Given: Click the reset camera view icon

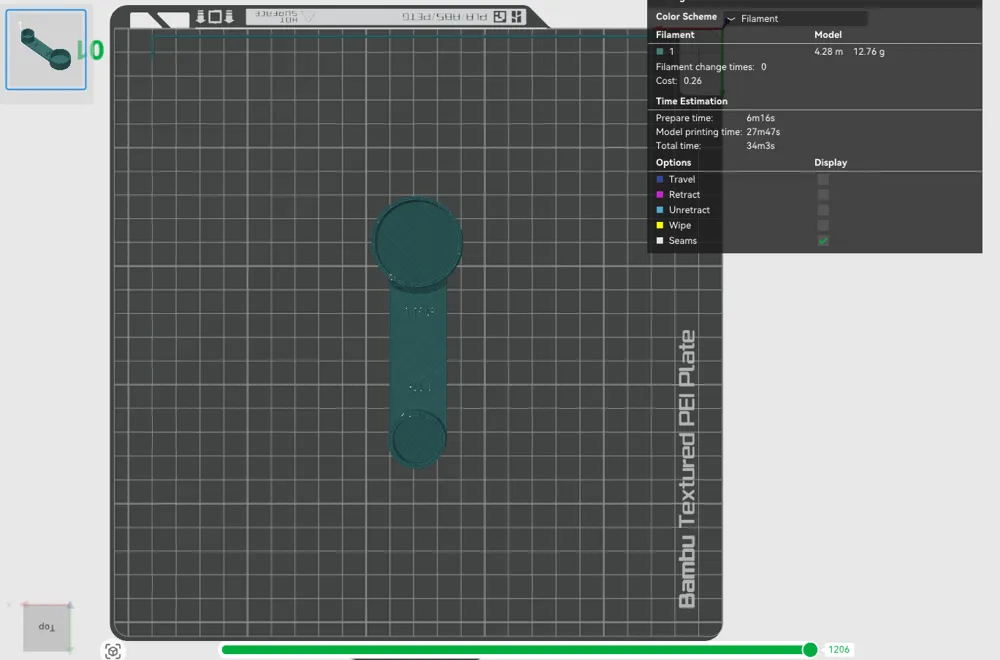Looking at the screenshot, I should point(113,651).
